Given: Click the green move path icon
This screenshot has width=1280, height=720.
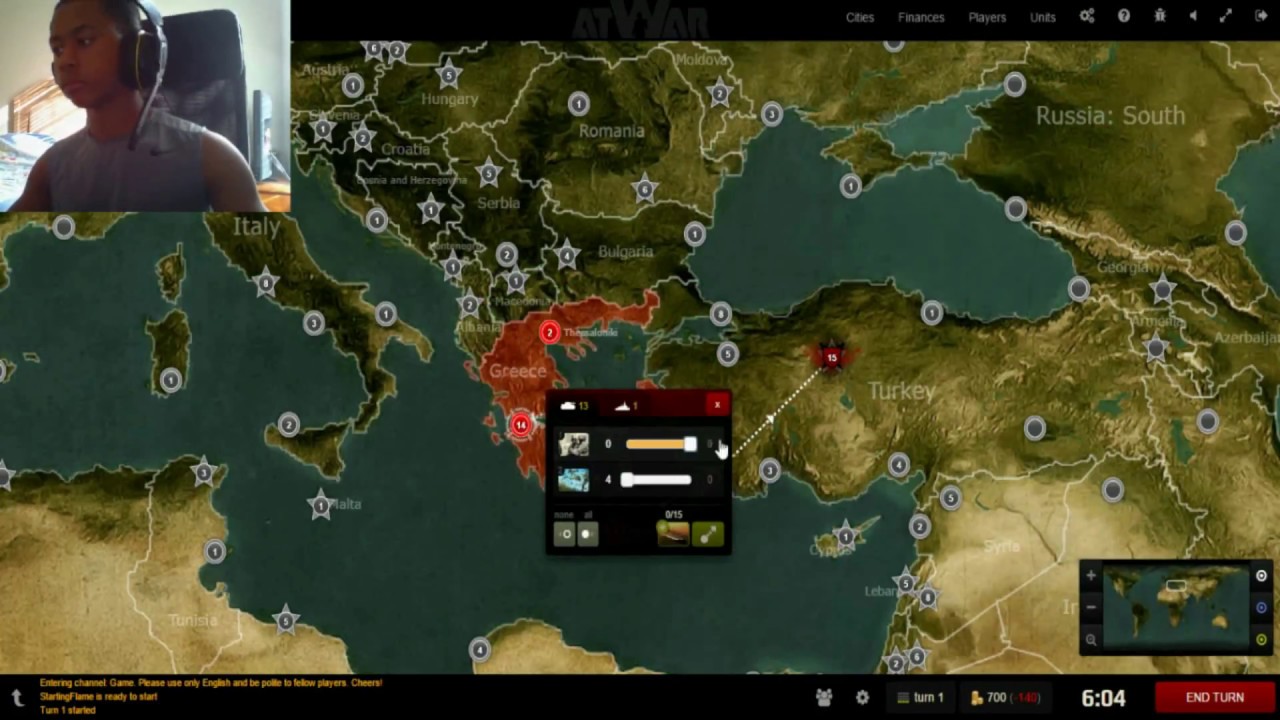Looking at the screenshot, I should tap(707, 534).
